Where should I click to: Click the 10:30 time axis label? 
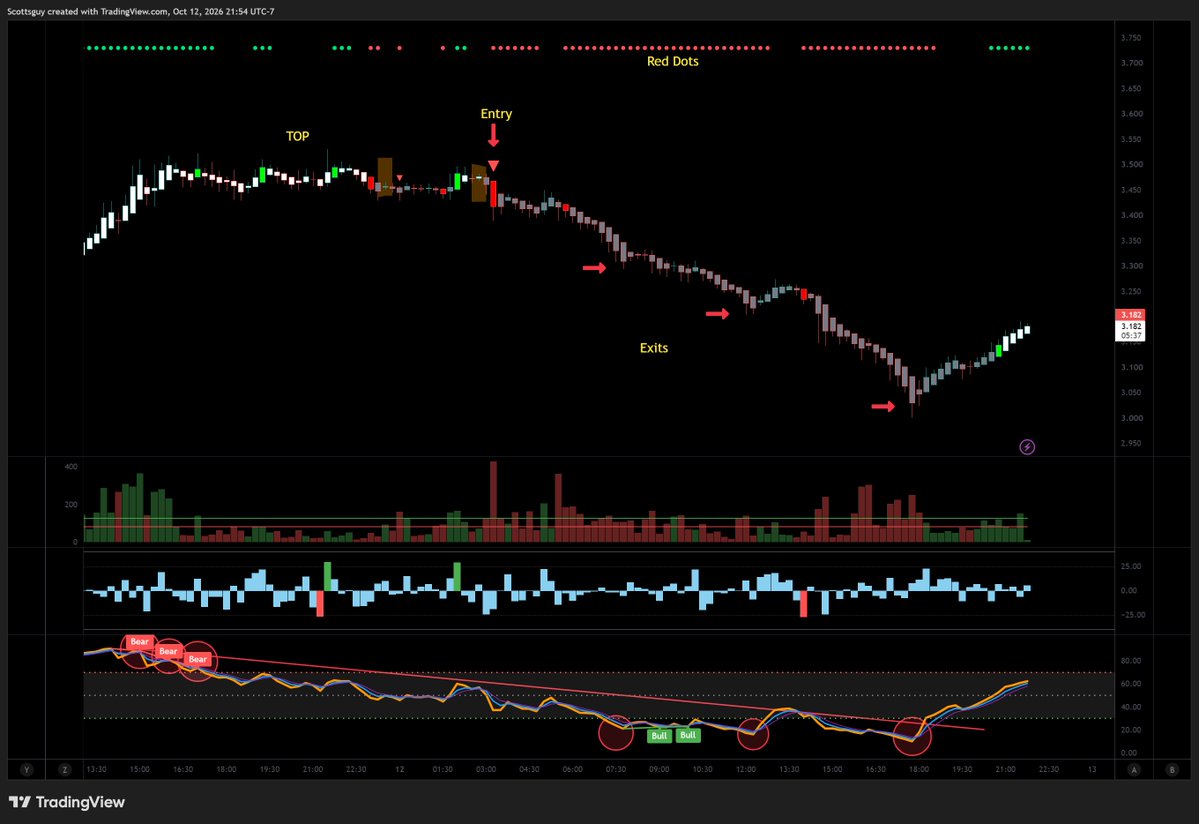click(x=702, y=770)
